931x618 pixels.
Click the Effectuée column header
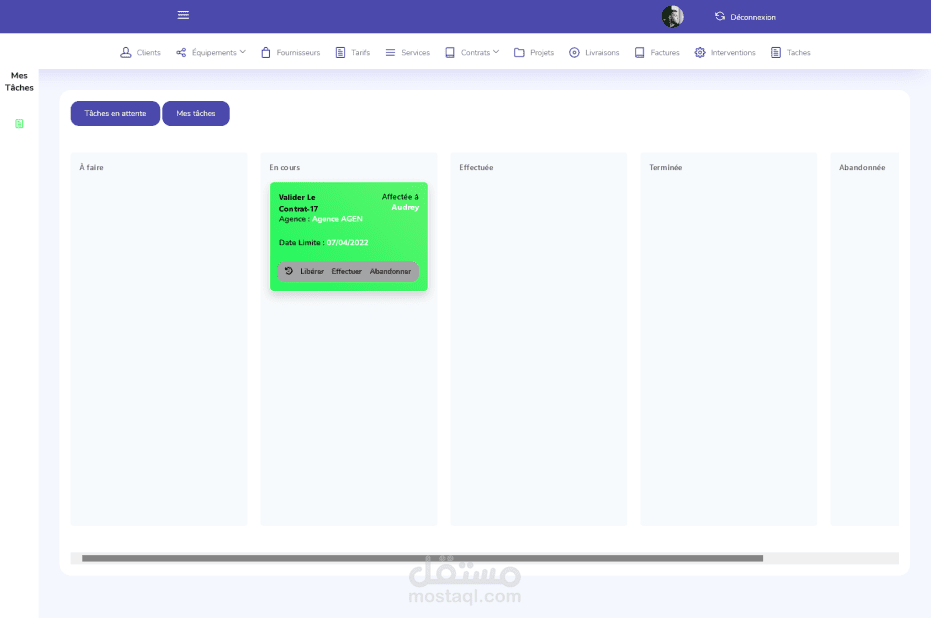tap(476, 167)
